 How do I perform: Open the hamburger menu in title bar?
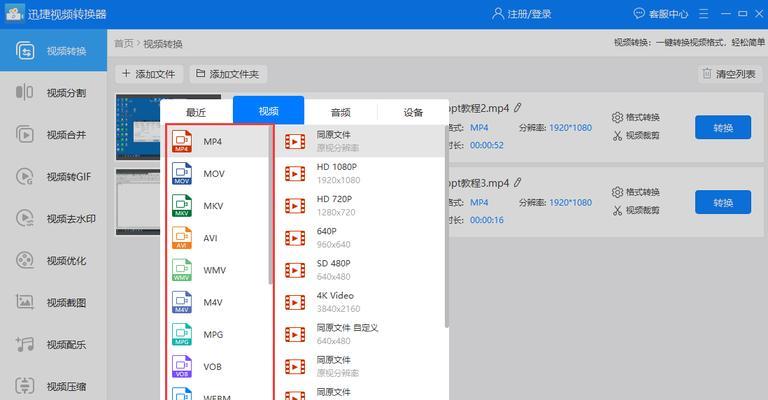tap(704, 14)
